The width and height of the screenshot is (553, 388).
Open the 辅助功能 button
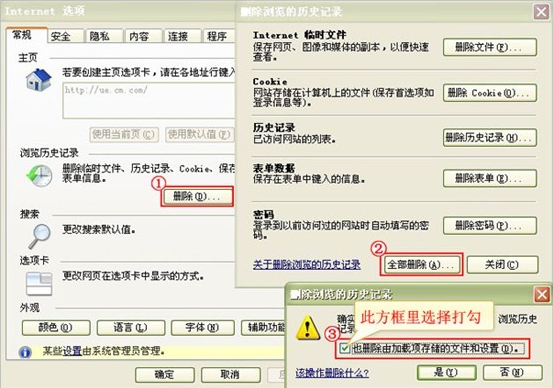[x=264, y=328]
